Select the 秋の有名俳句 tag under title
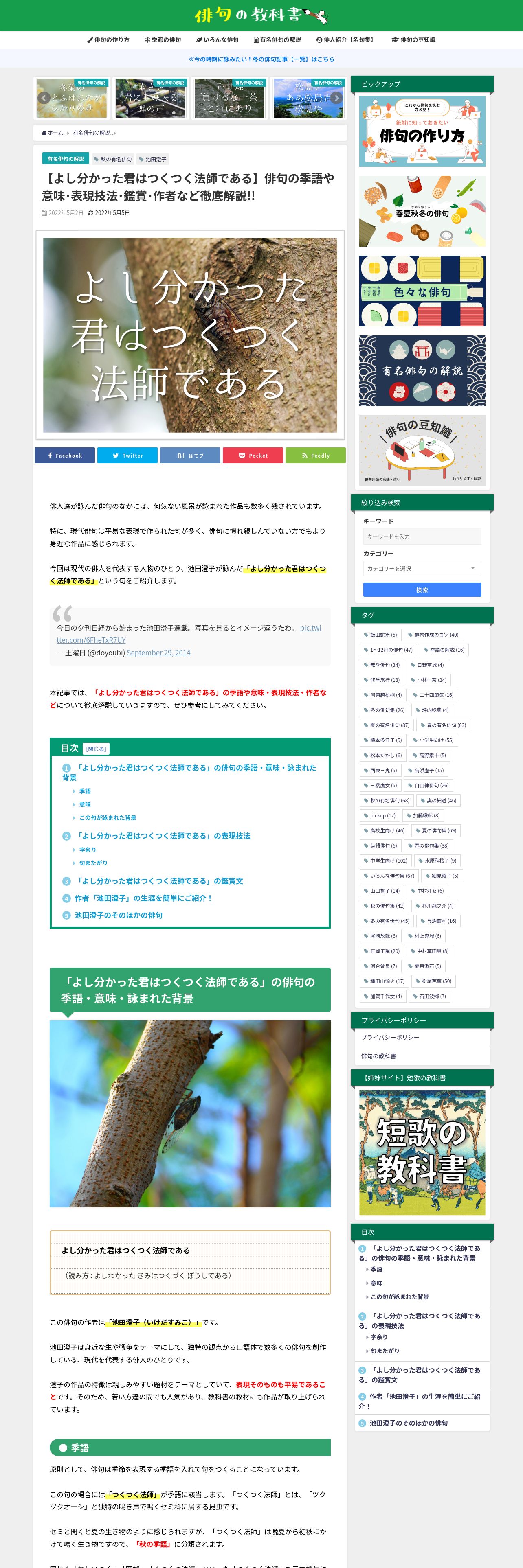 tap(113, 160)
